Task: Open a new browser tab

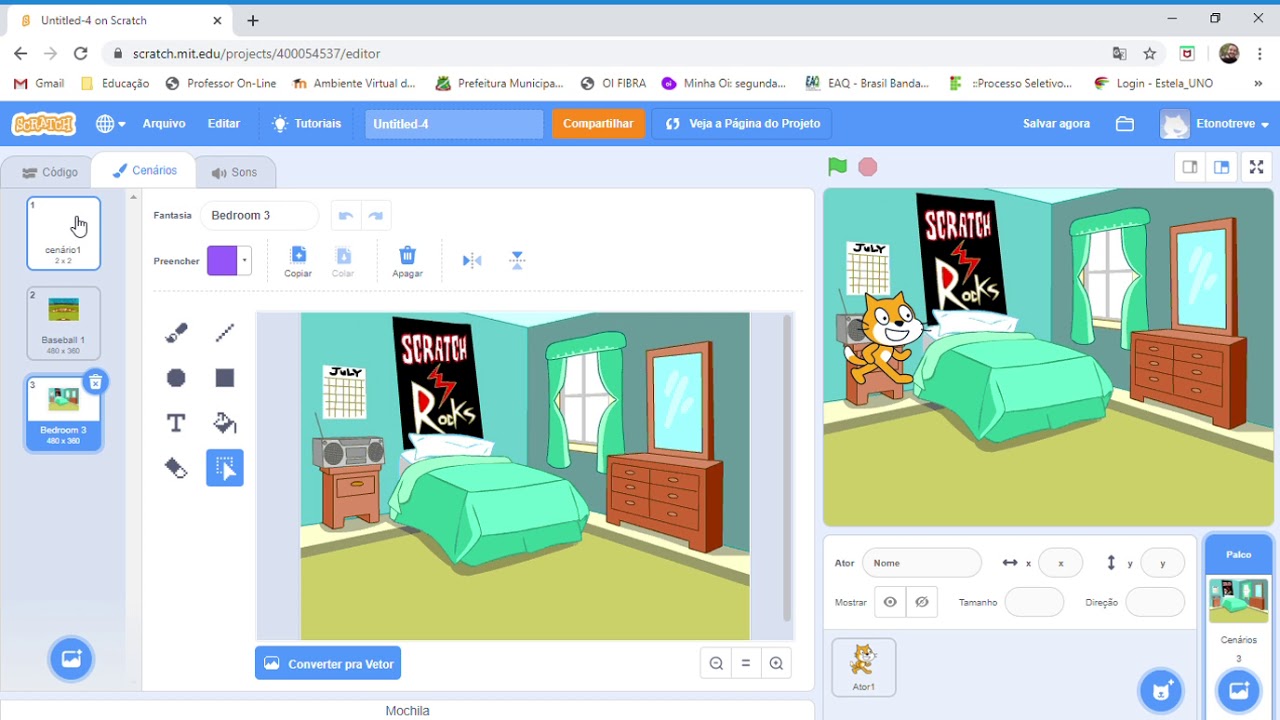Action: click(x=253, y=20)
